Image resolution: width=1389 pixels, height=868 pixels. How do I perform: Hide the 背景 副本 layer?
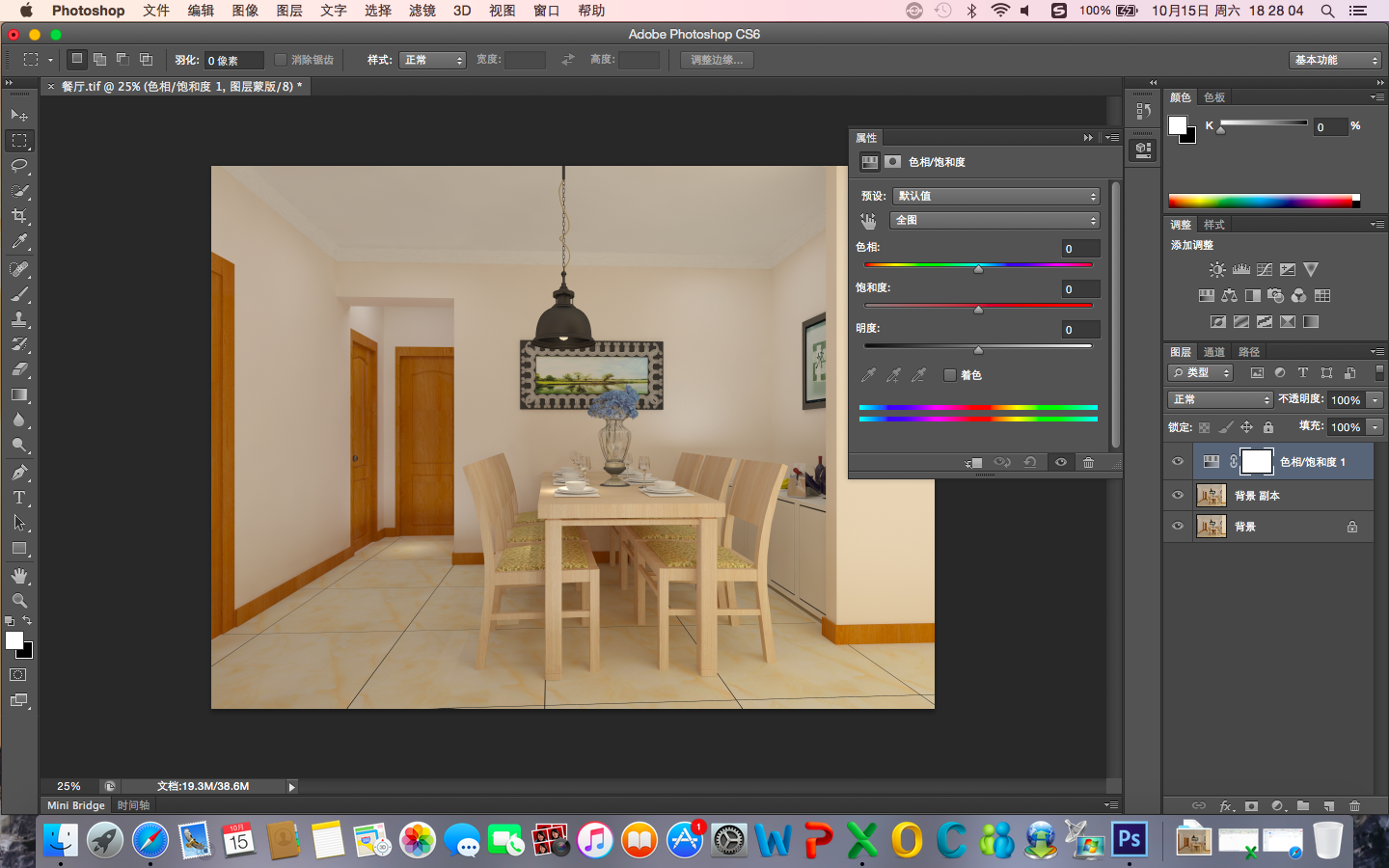pyautogui.click(x=1178, y=496)
